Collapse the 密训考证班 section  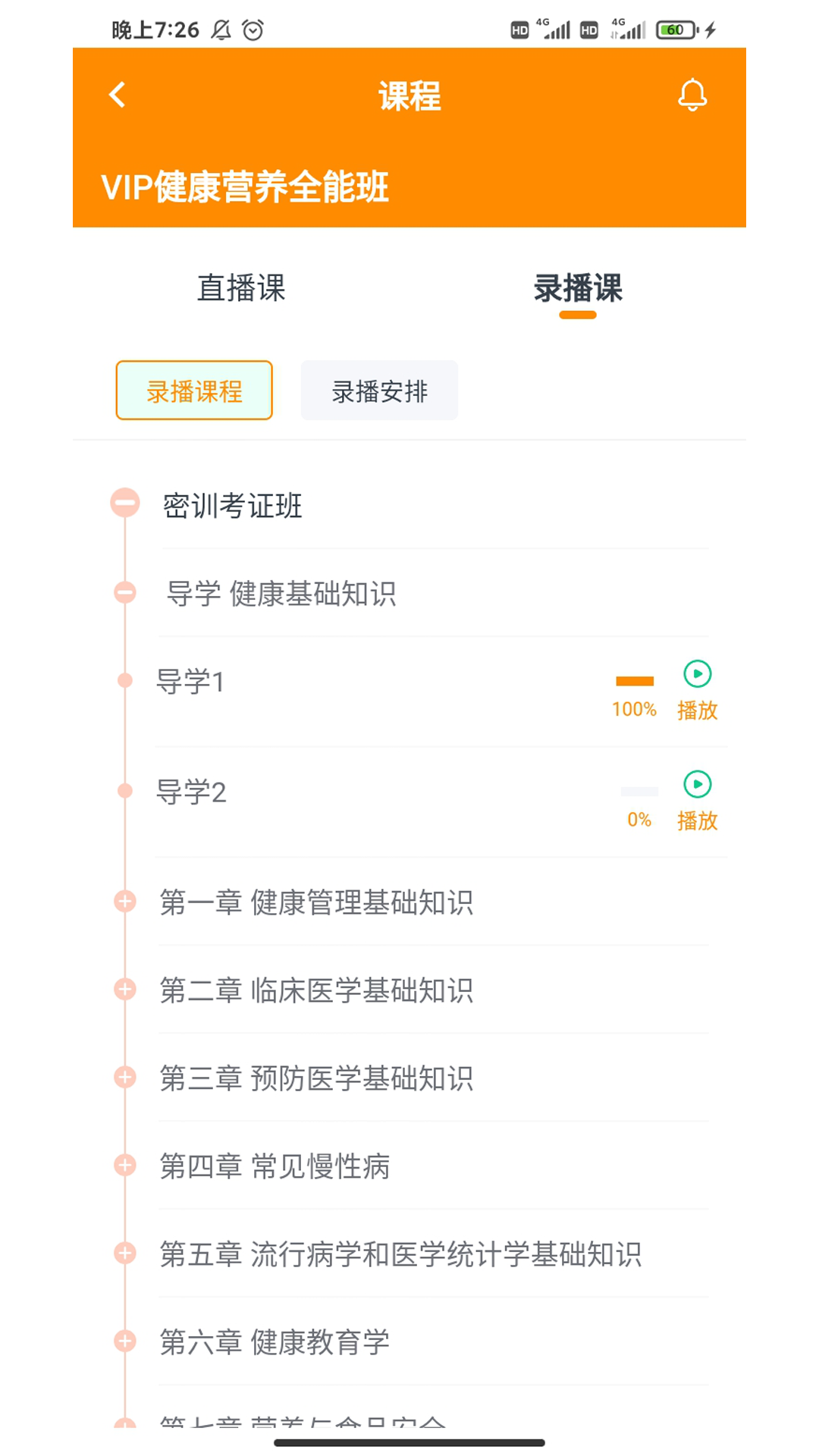point(125,503)
